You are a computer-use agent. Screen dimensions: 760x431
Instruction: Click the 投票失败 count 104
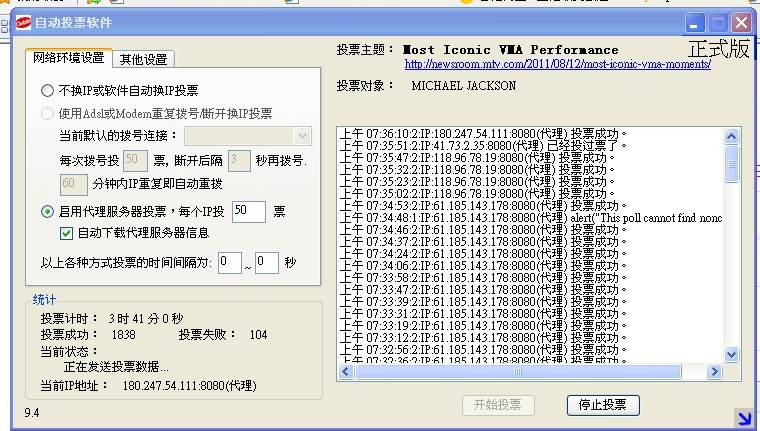point(258,335)
